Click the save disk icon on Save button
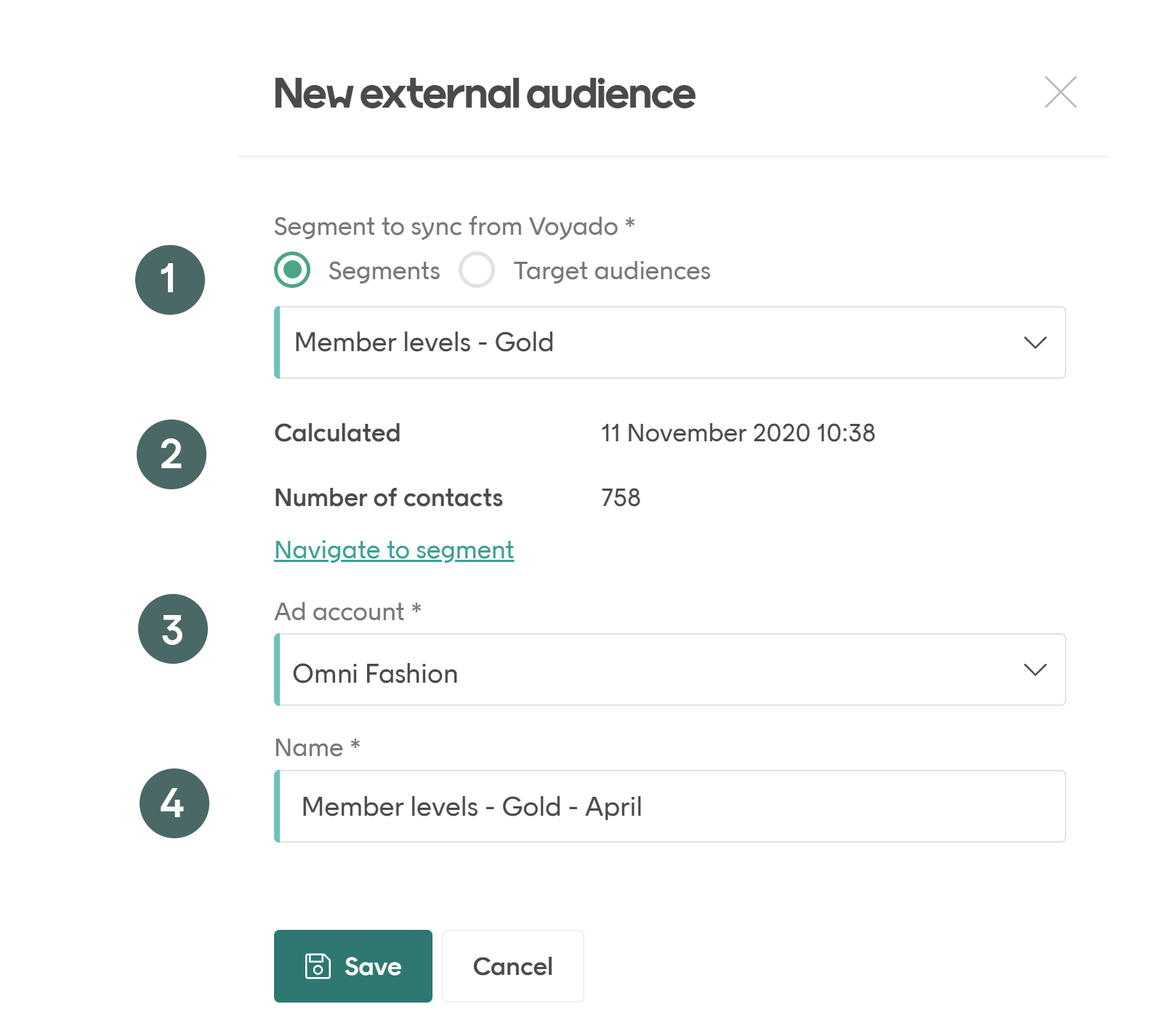The image size is (1171, 1036). (318, 966)
